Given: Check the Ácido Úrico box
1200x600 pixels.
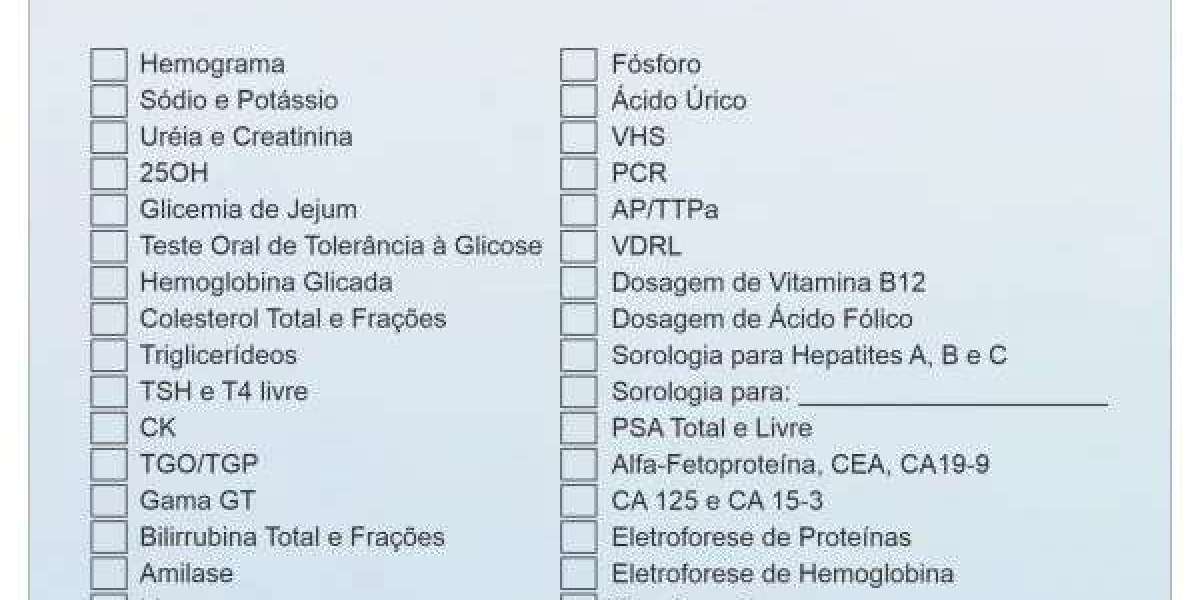Looking at the screenshot, I should [578, 100].
